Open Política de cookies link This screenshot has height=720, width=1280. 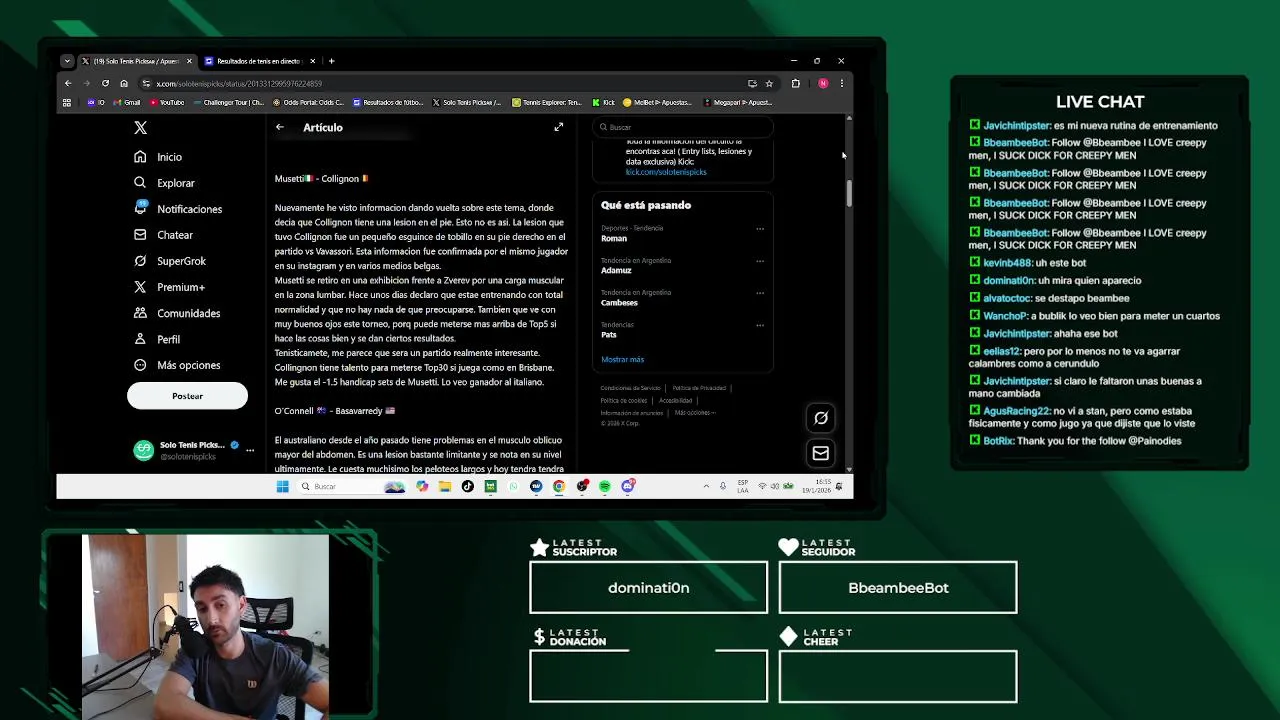coord(624,400)
